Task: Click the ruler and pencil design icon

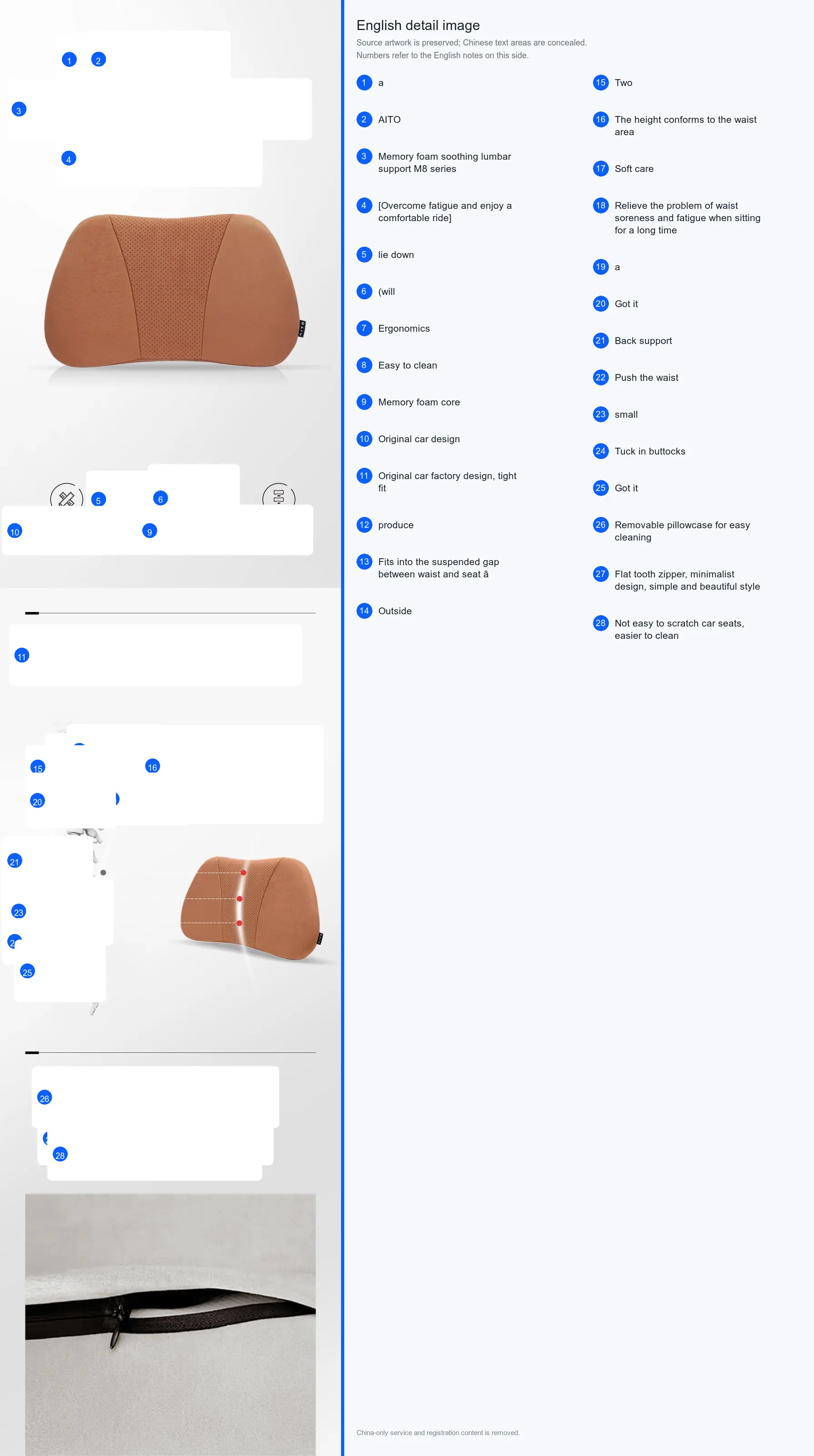Action: pyautogui.click(x=67, y=495)
